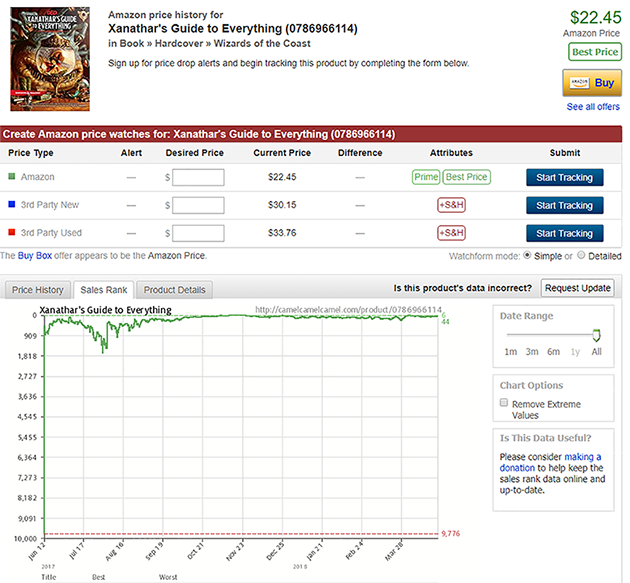Enable Remove Extreme Values checkbox

tap(506, 404)
